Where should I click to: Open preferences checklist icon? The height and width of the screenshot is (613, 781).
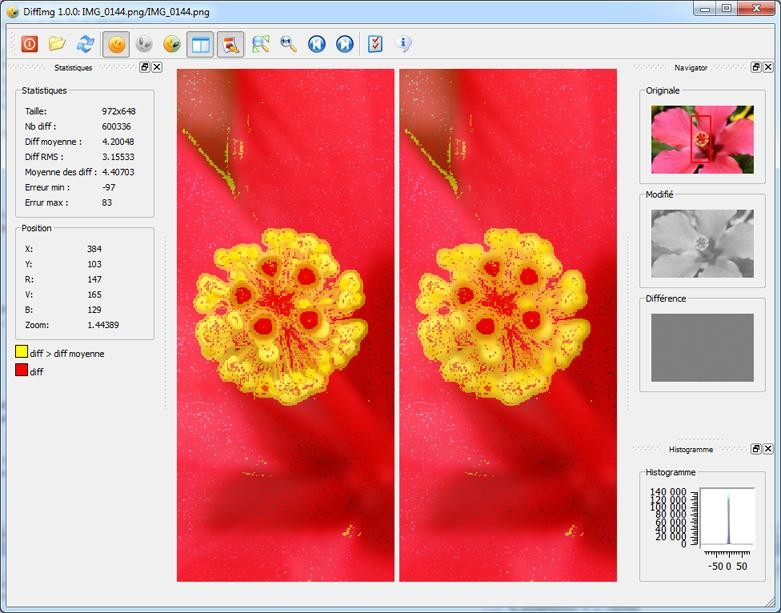(375, 44)
